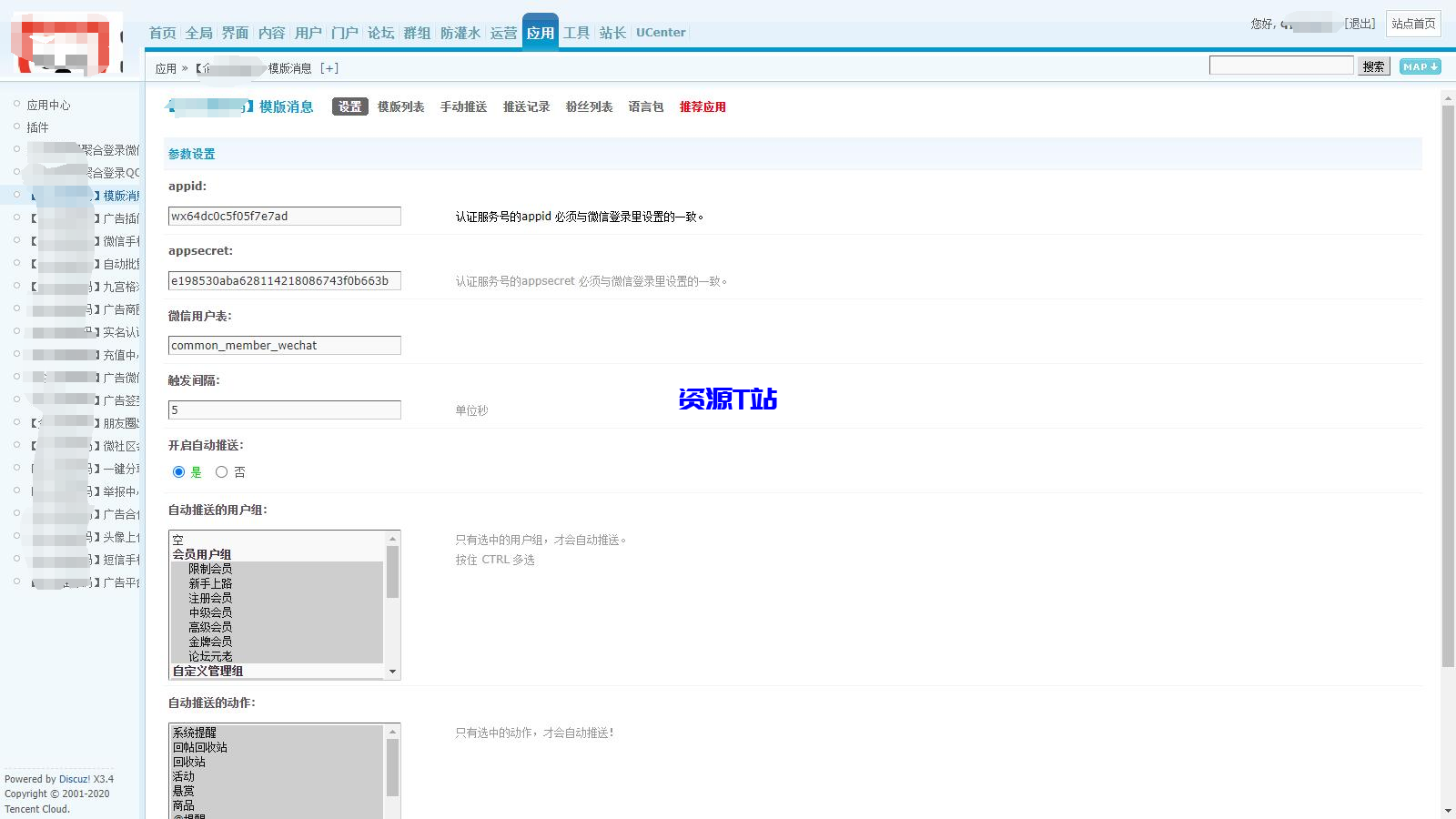
Task: Select 注册会员 in the user group list
Action: 209,598
